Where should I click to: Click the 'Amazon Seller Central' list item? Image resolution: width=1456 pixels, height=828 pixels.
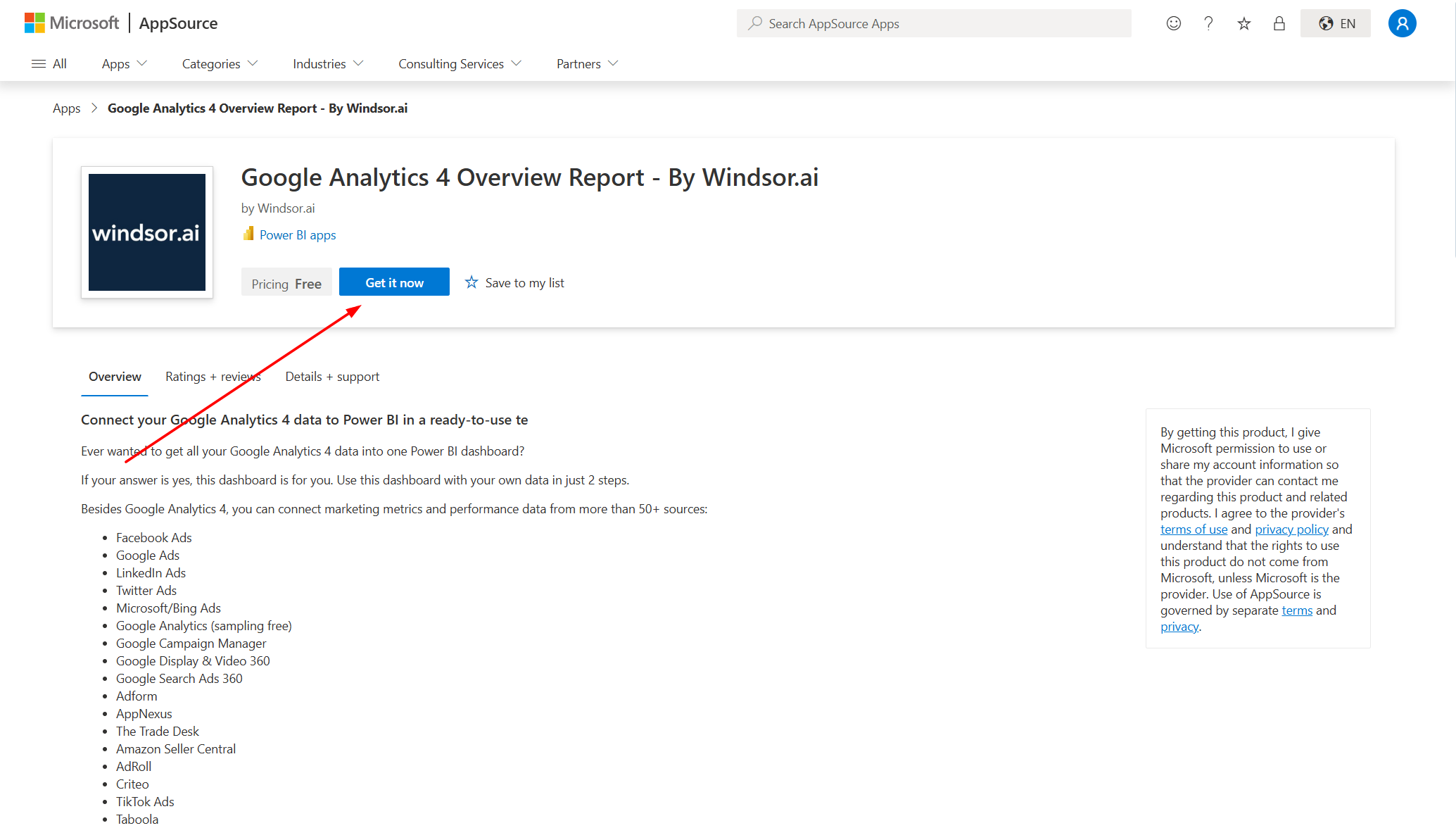tap(176, 749)
